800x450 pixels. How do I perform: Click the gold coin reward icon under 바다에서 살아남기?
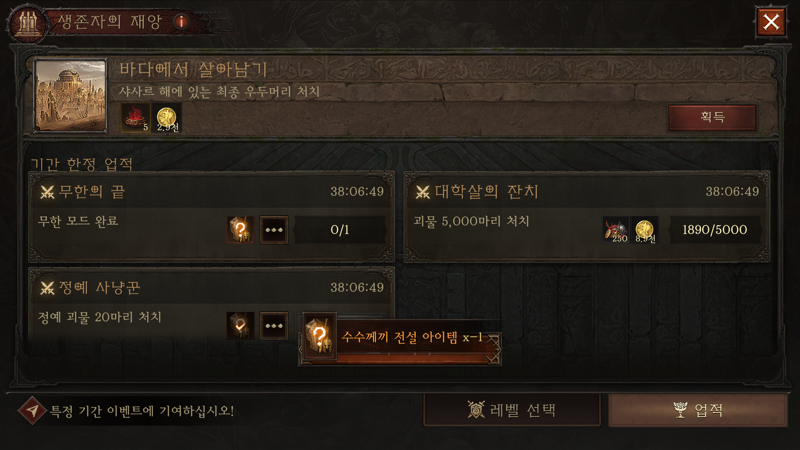pos(166,118)
